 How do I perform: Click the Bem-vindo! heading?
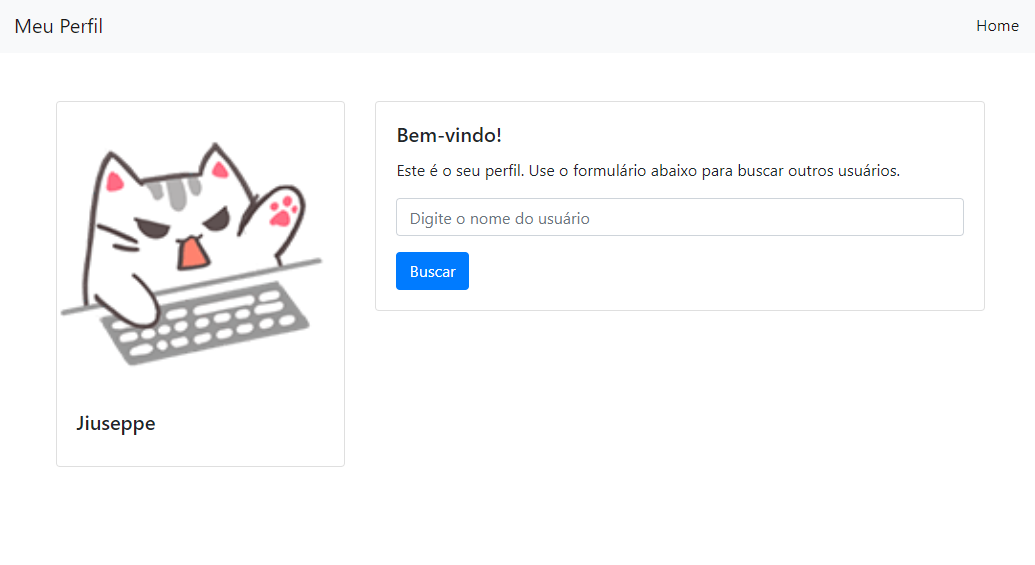point(449,135)
